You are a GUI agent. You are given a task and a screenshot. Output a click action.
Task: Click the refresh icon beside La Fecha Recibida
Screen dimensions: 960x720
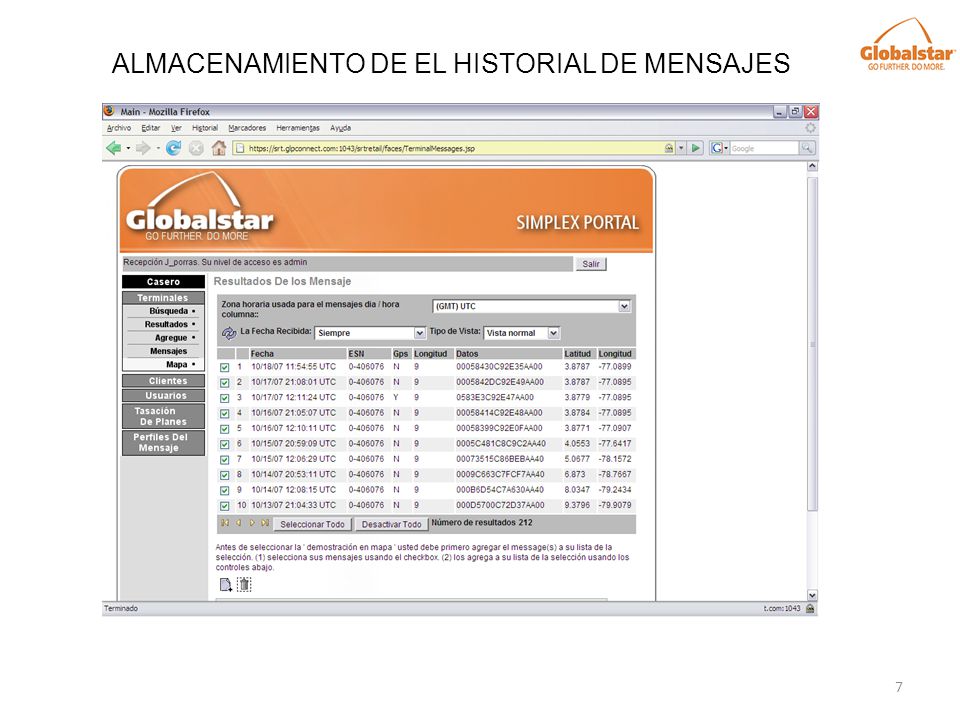[x=229, y=332]
